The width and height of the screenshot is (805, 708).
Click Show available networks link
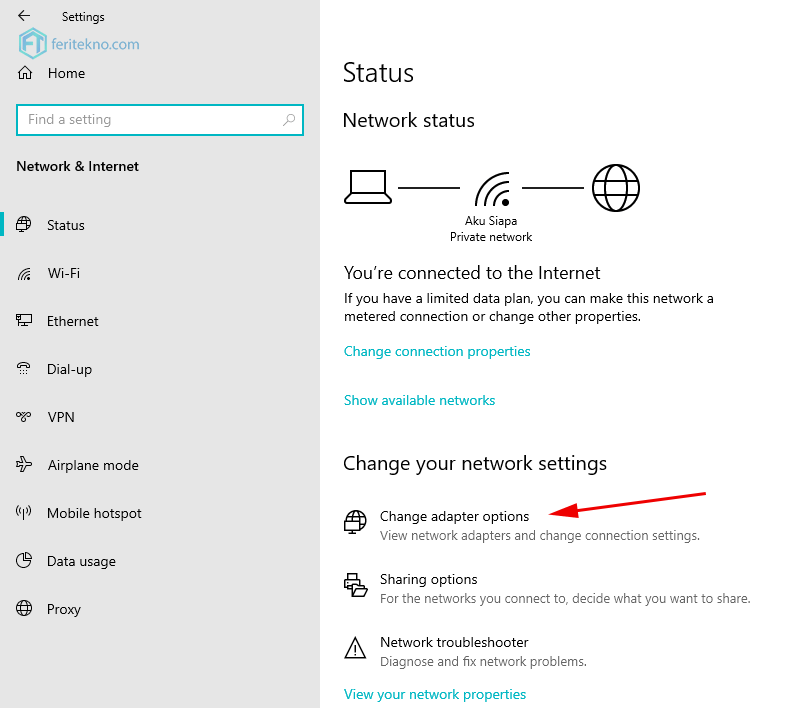click(x=419, y=400)
